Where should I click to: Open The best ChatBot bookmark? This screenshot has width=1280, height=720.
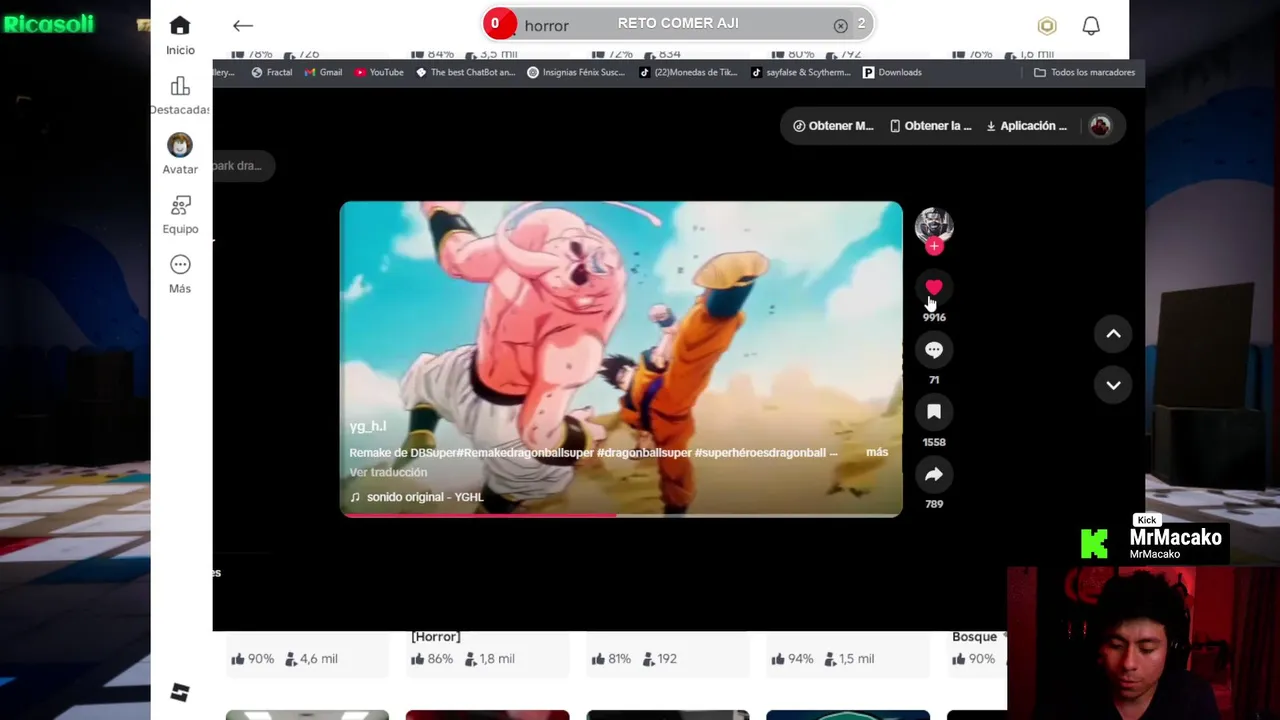(x=466, y=72)
